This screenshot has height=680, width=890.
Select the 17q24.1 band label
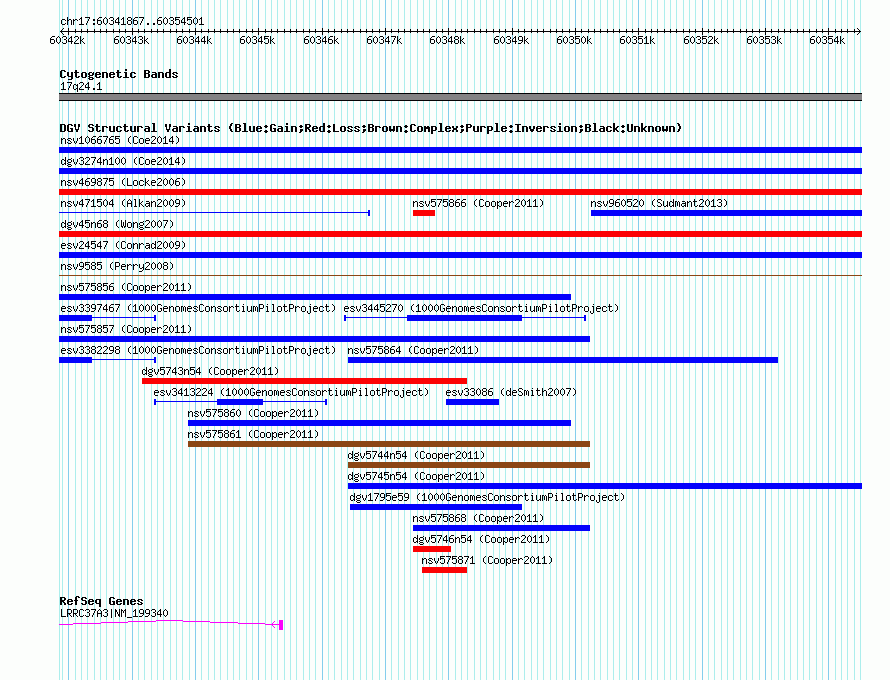coord(81,86)
